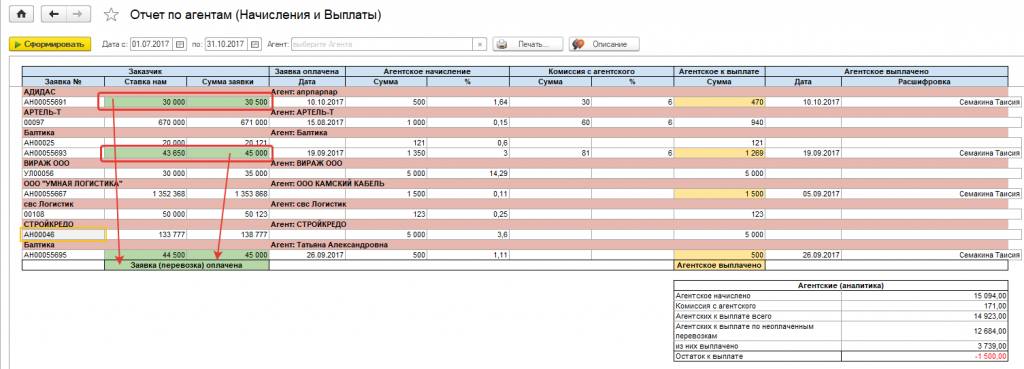Image resolution: width=1024 pixels, height=369 pixels.
Task: Select the 1 353 868 order sum cell
Action: 228,194
